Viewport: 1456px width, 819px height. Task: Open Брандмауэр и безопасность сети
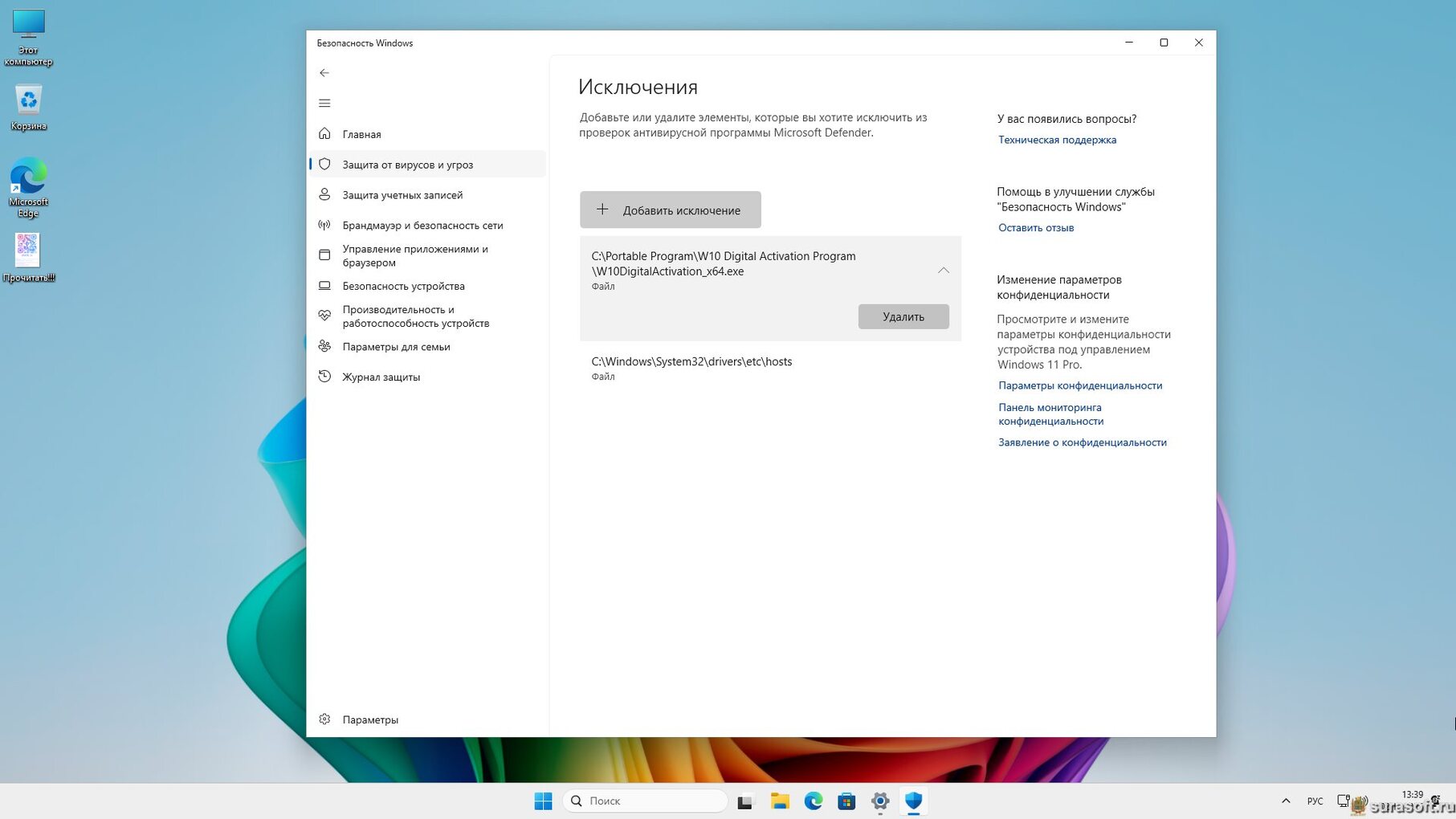tap(422, 226)
